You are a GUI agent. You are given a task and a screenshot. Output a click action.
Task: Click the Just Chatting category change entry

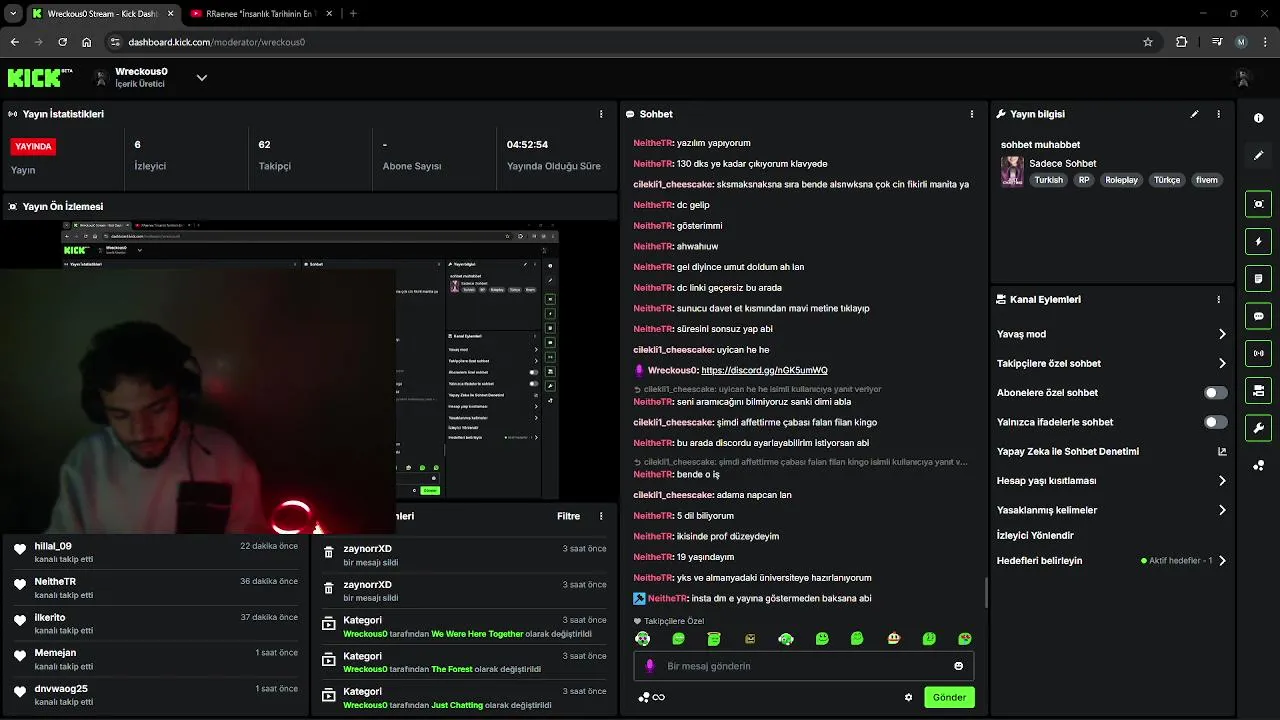[464, 698]
